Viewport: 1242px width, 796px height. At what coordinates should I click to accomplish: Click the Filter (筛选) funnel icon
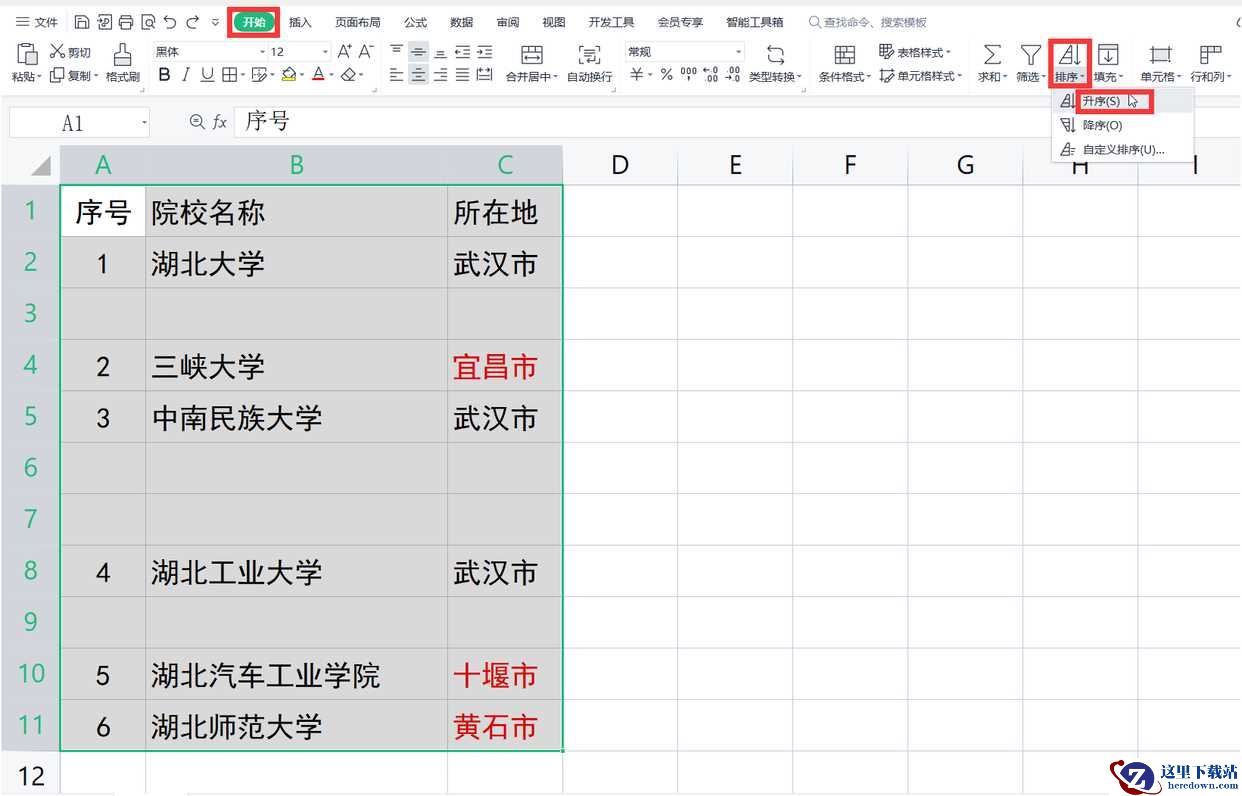pos(1030,55)
